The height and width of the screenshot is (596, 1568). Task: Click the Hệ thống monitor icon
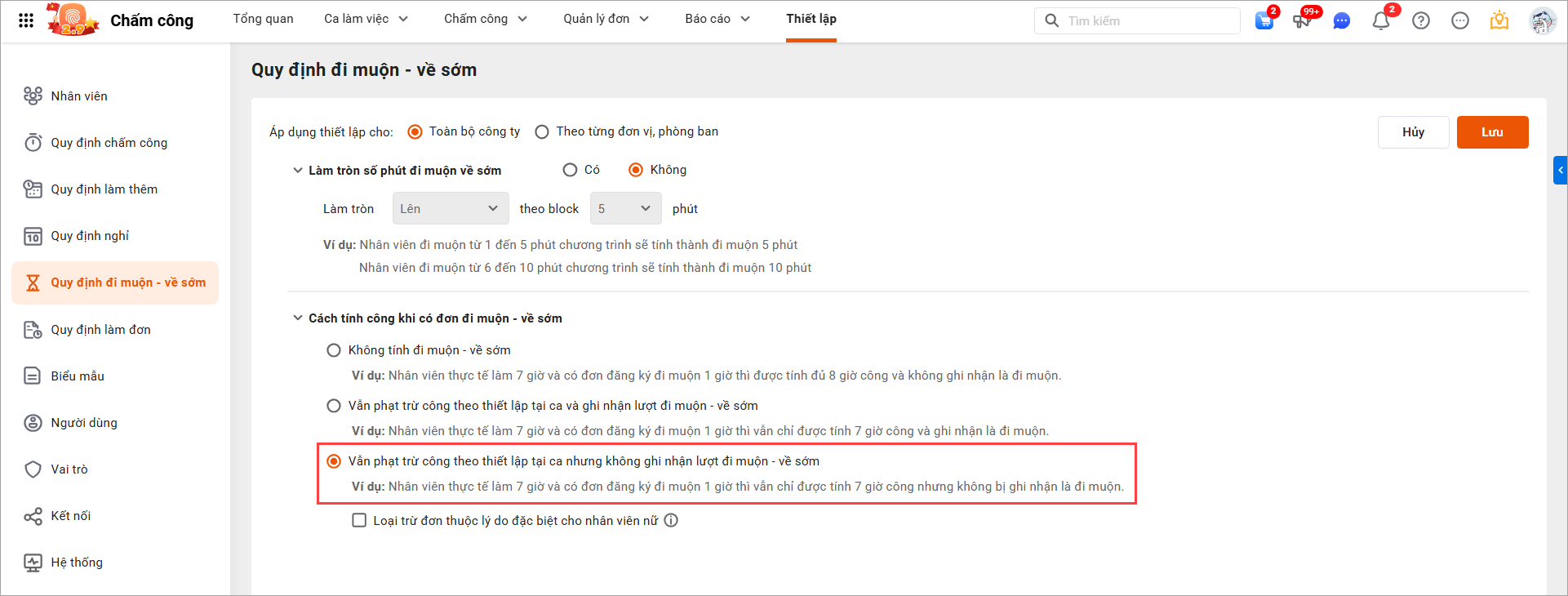click(33, 563)
